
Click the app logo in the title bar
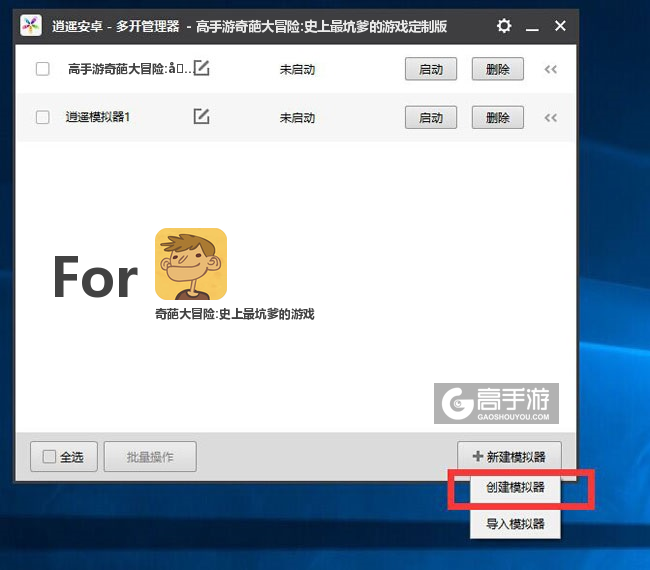[31, 26]
